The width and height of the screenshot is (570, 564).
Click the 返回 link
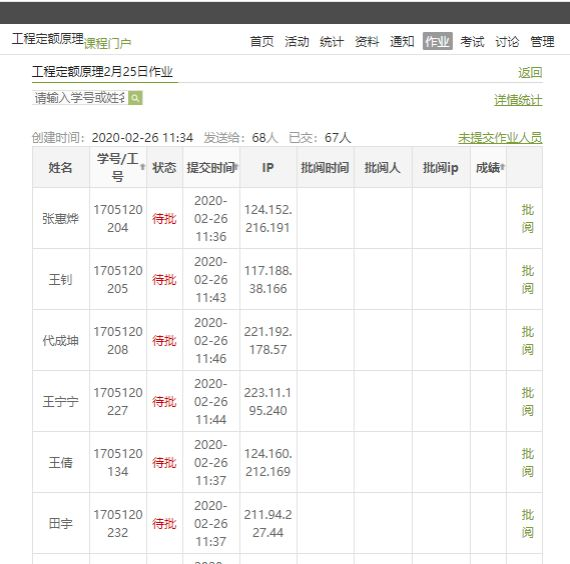coord(530,72)
